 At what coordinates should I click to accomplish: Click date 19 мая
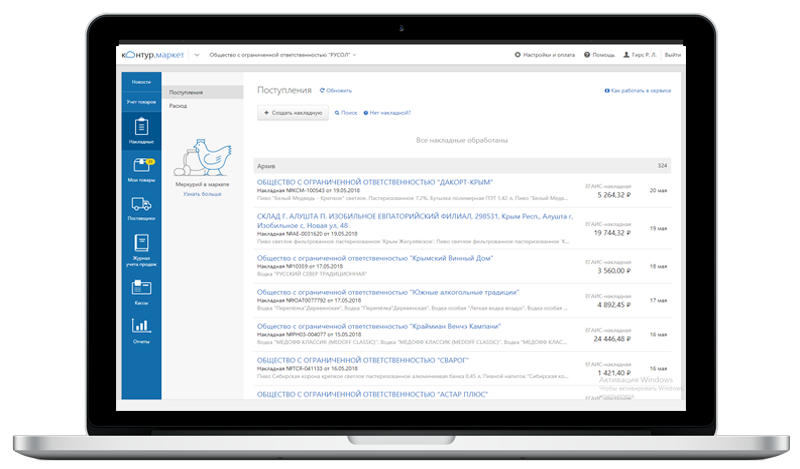tap(658, 228)
